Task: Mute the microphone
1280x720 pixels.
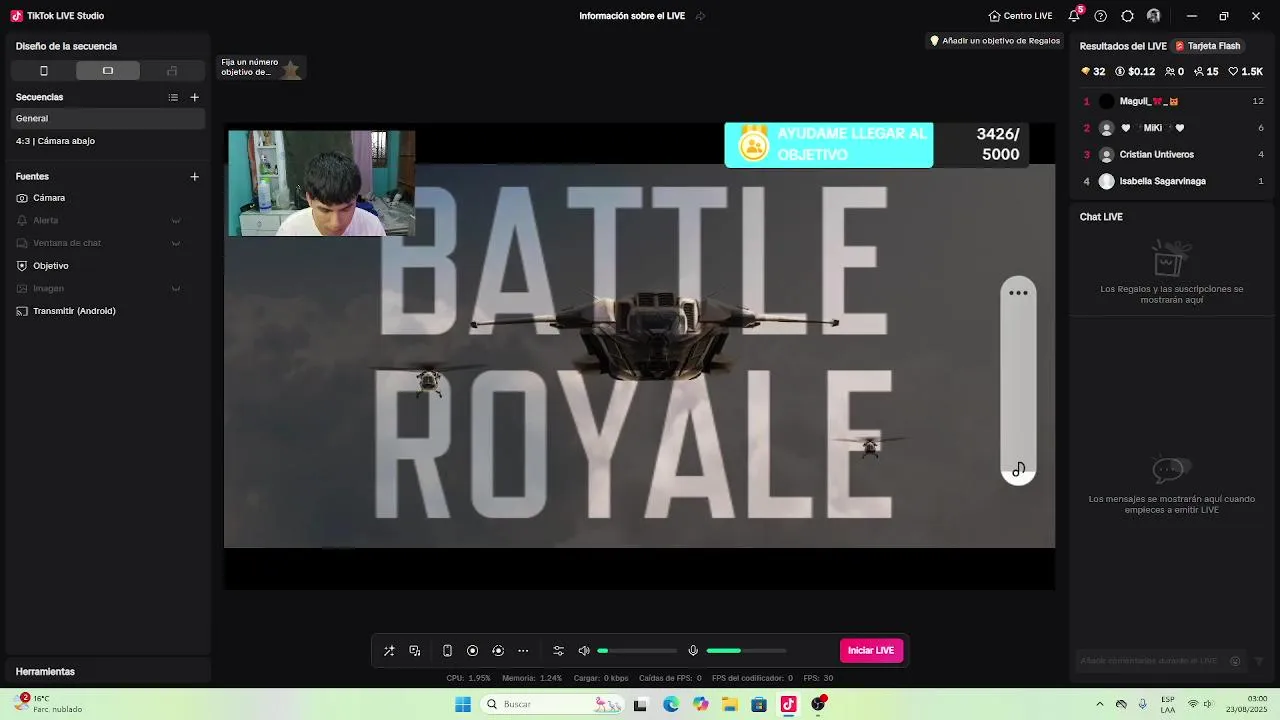Action: [693, 651]
